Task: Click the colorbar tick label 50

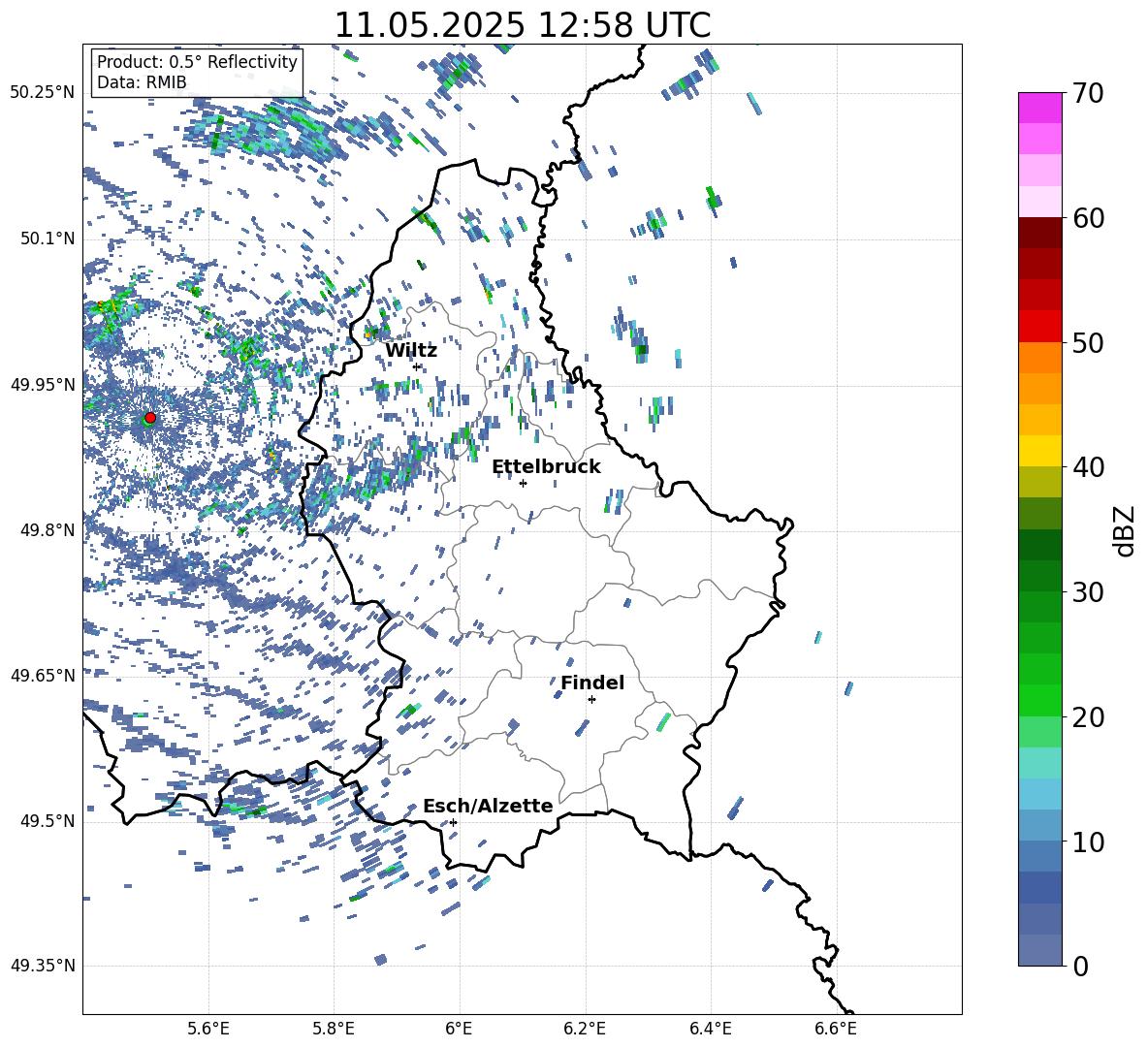Action: [1088, 343]
